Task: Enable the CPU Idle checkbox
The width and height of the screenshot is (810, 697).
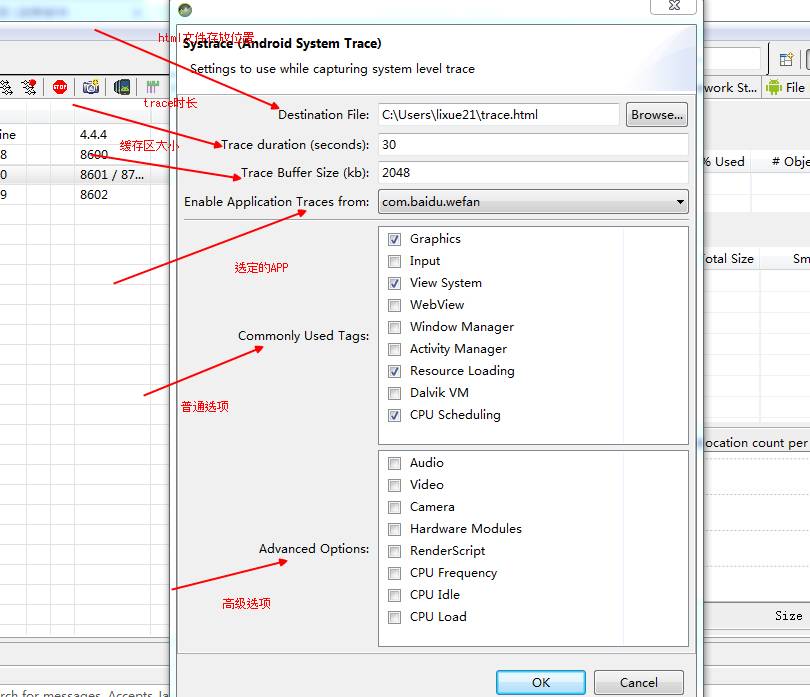Action: [394, 595]
